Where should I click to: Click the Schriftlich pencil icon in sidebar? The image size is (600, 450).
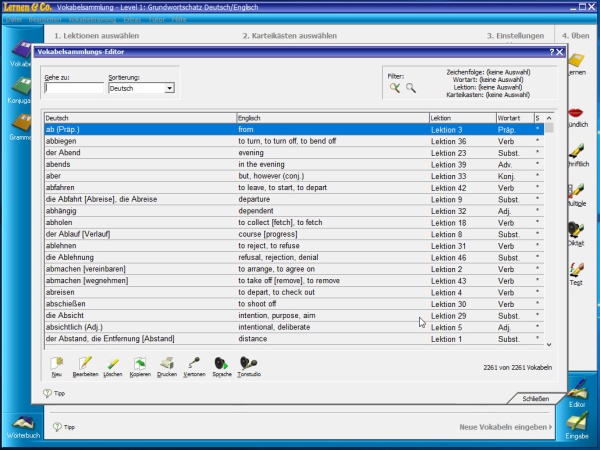[x=576, y=151]
